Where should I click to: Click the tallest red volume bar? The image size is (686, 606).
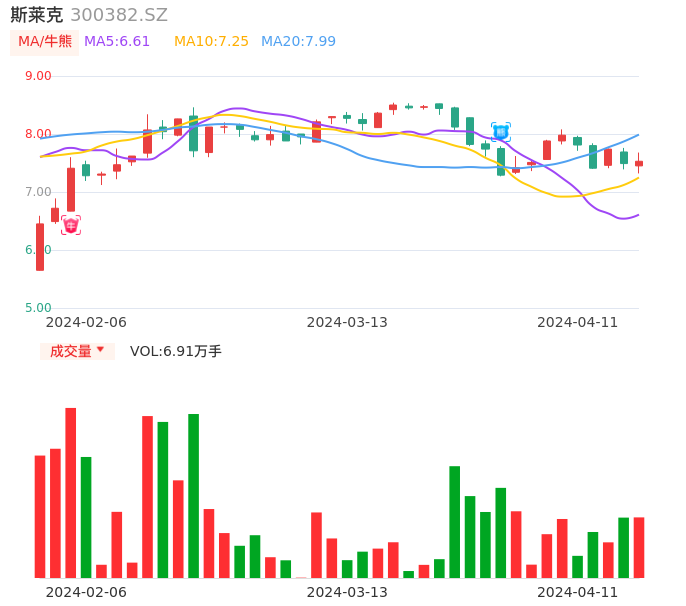click(71, 492)
